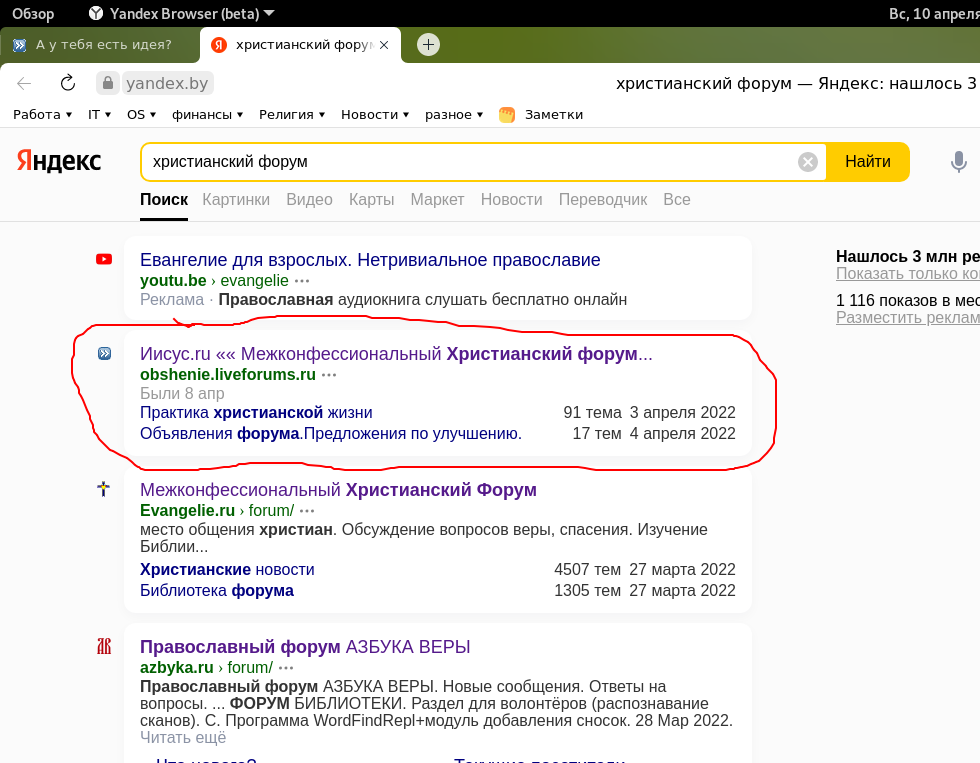The width and height of the screenshot is (980, 763).
Task: Click the 'Разместить реклам…' link on the right
Action: coord(908,317)
